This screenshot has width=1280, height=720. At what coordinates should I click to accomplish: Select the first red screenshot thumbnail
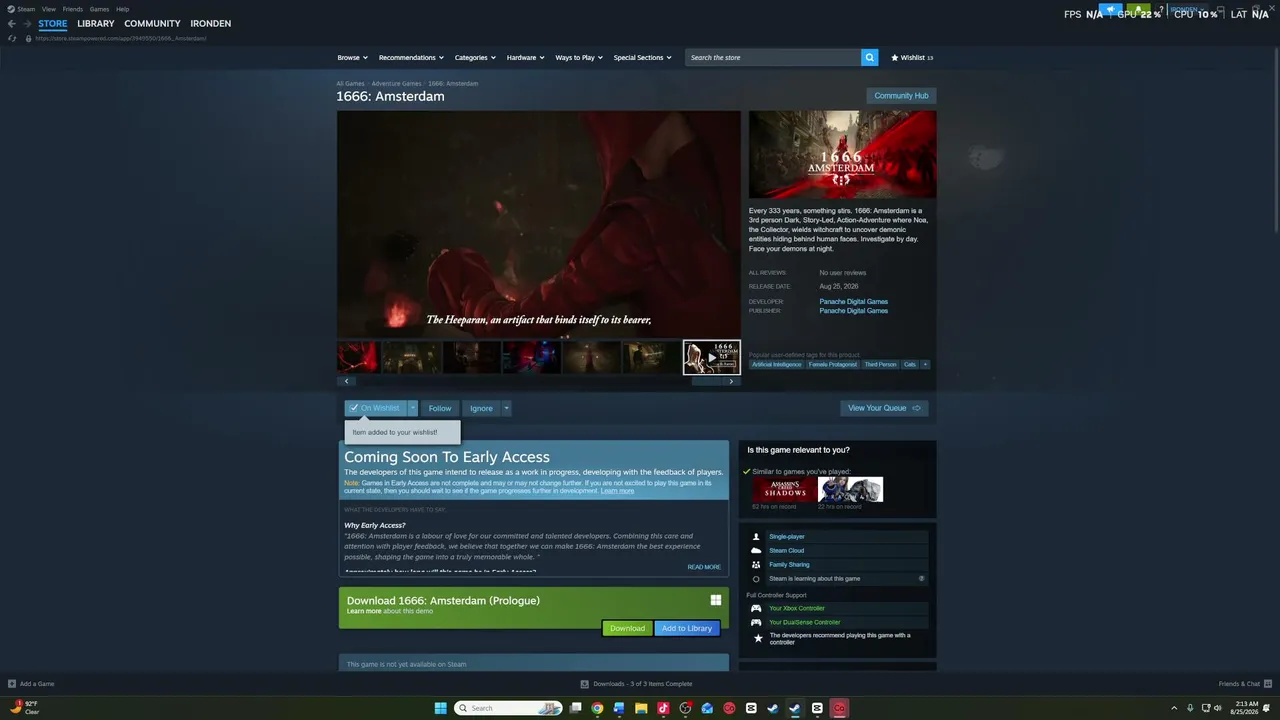coord(358,357)
